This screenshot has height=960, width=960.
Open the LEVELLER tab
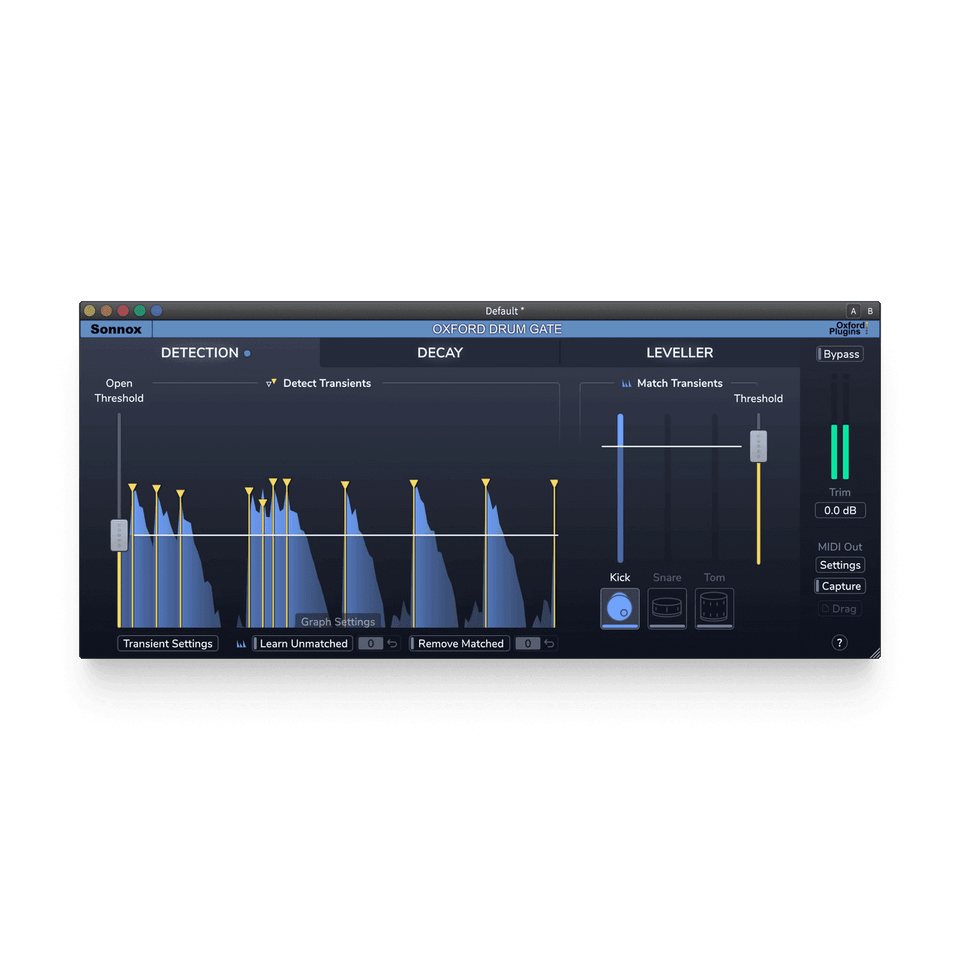680,353
